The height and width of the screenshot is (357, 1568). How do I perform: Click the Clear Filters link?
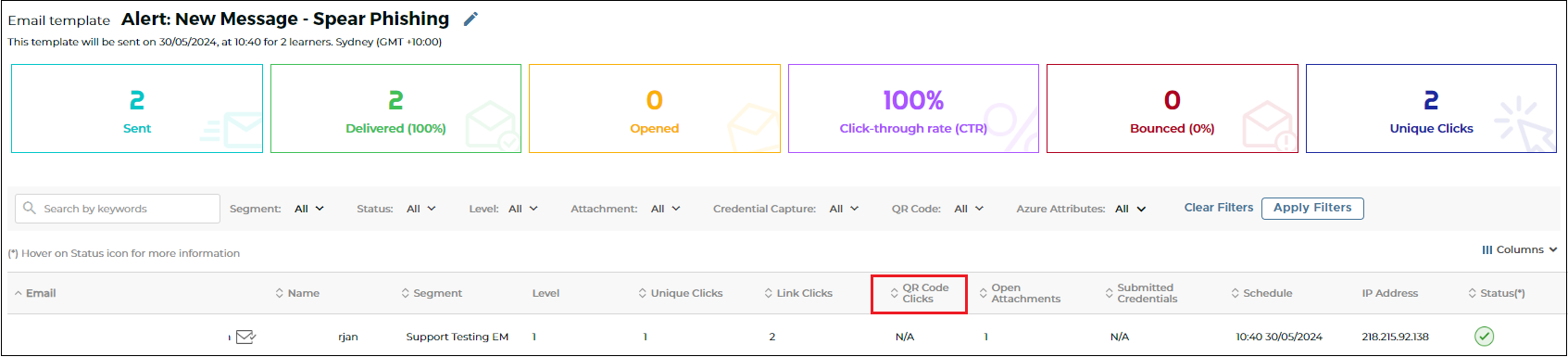[x=1218, y=208]
